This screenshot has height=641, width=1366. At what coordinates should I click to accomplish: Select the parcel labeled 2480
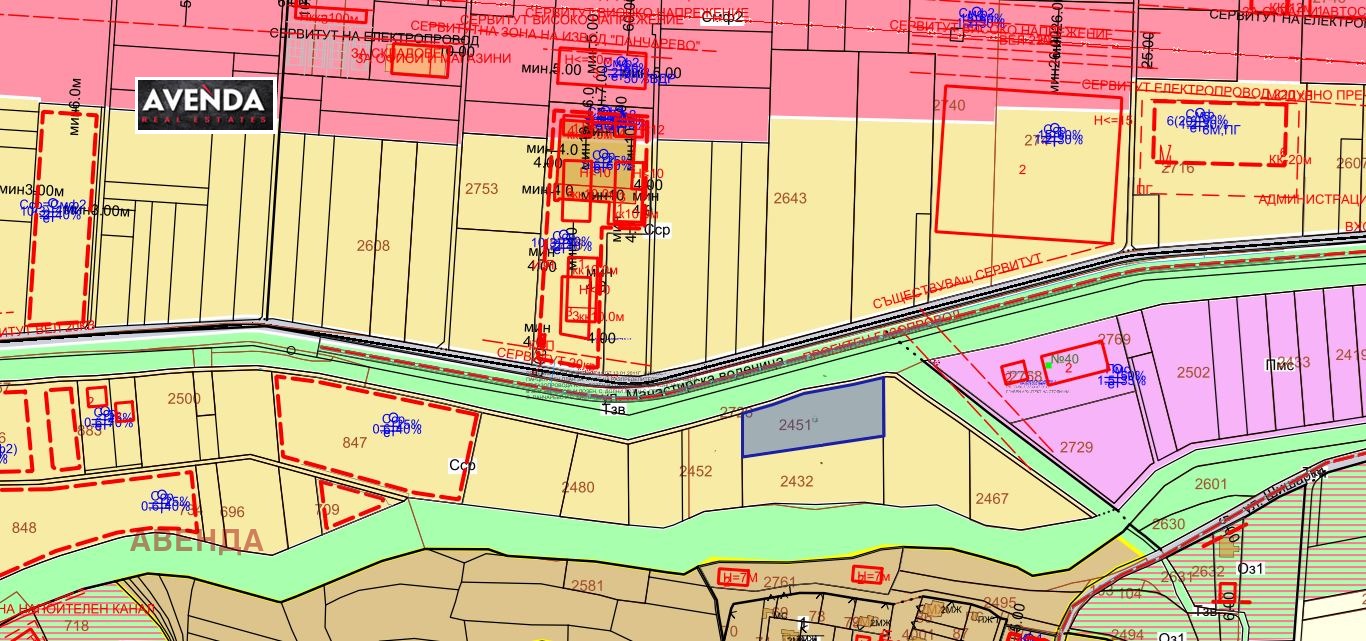(578, 488)
